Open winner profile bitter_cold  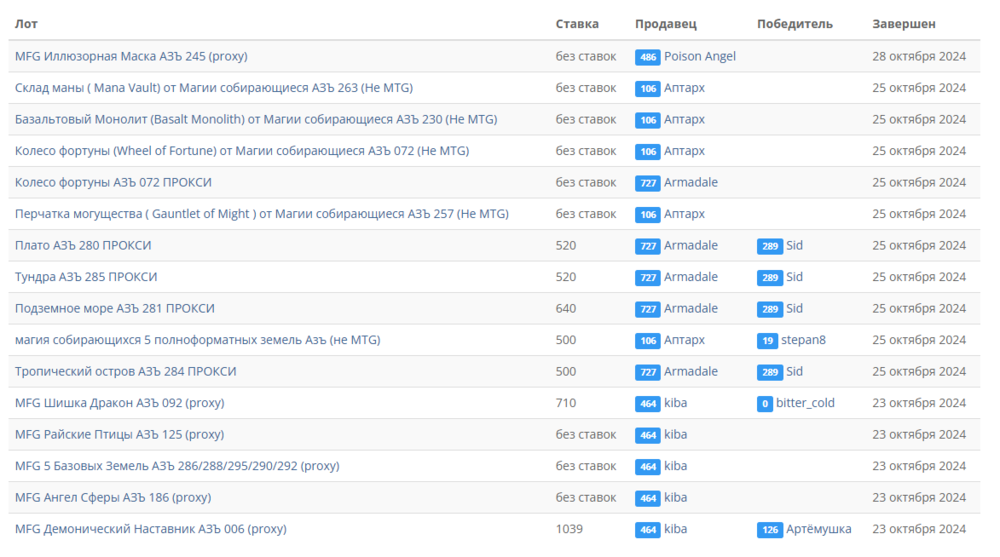(807, 403)
